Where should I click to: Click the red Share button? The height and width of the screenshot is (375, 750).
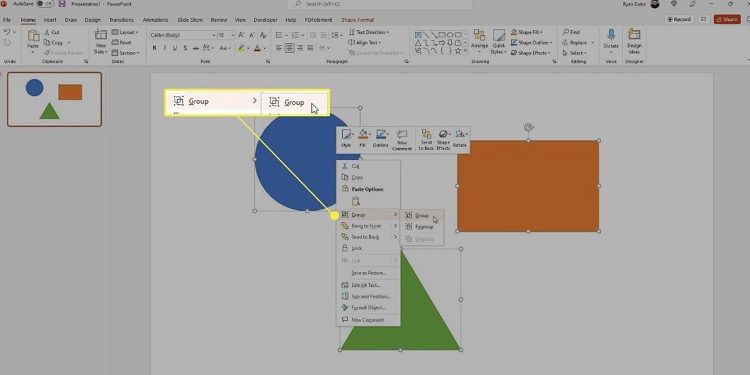point(727,20)
